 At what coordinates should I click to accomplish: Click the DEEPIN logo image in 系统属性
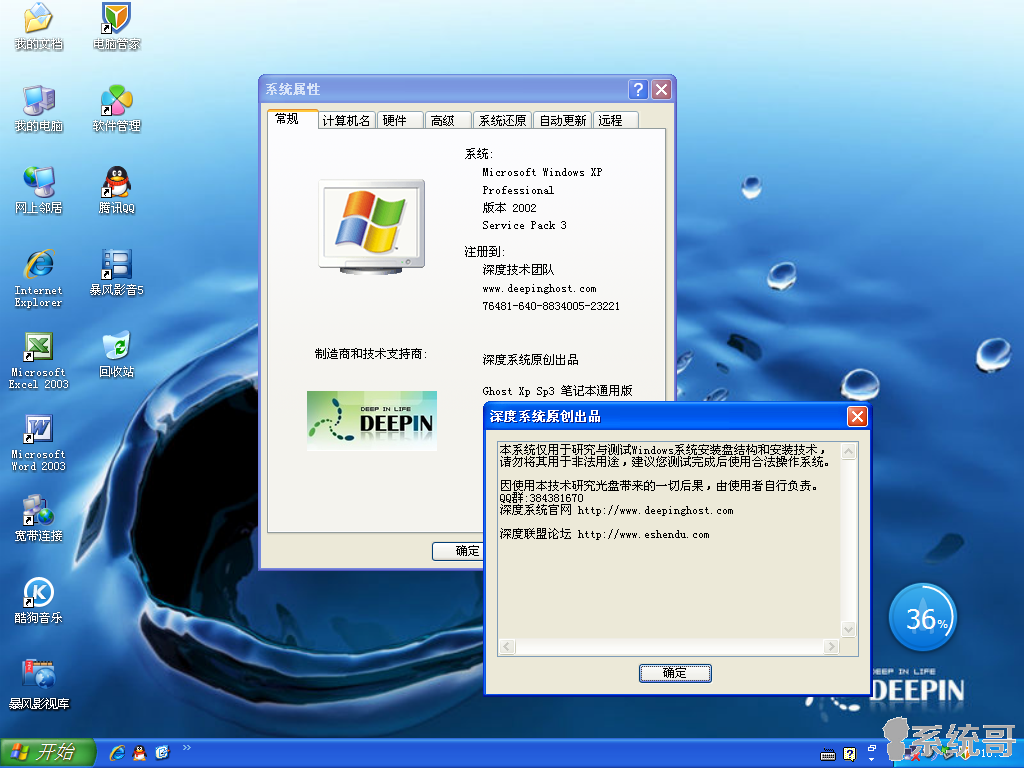point(372,421)
